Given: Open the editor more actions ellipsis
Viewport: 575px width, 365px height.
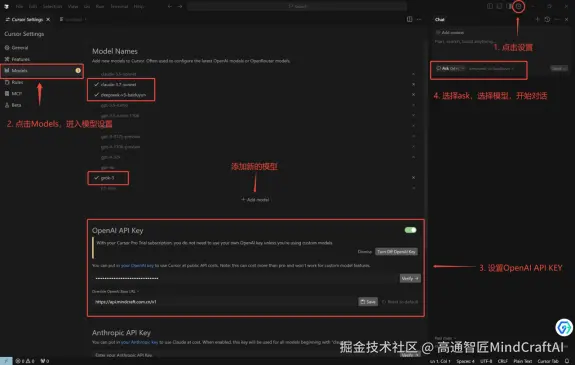Looking at the screenshot, I should [x=419, y=19].
